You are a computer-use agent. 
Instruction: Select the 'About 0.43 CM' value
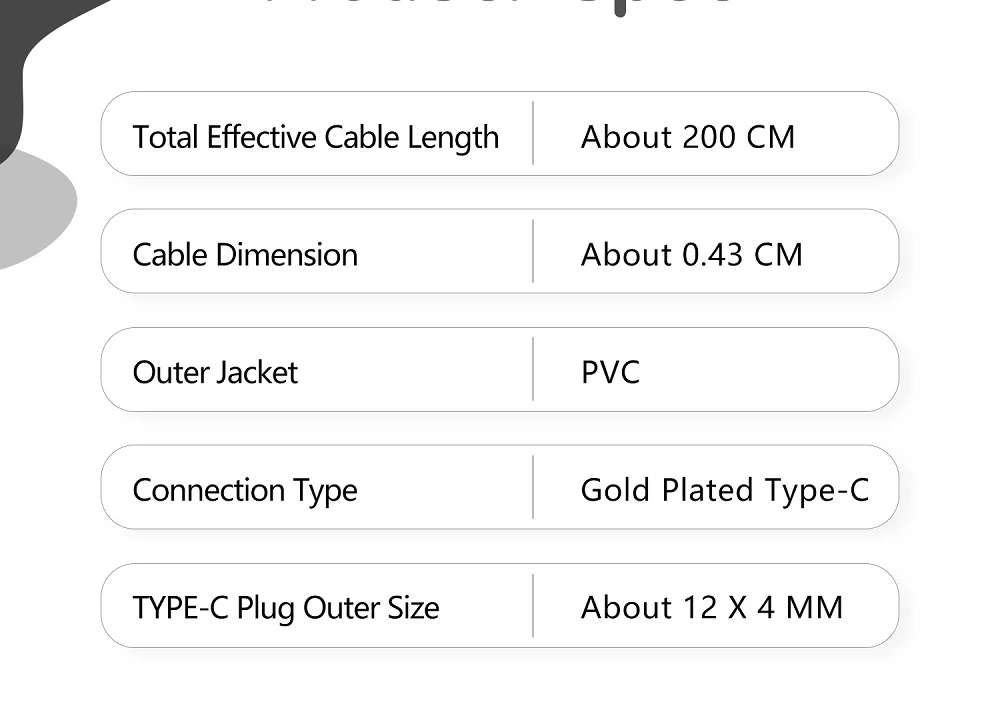click(x=691, y=255)
